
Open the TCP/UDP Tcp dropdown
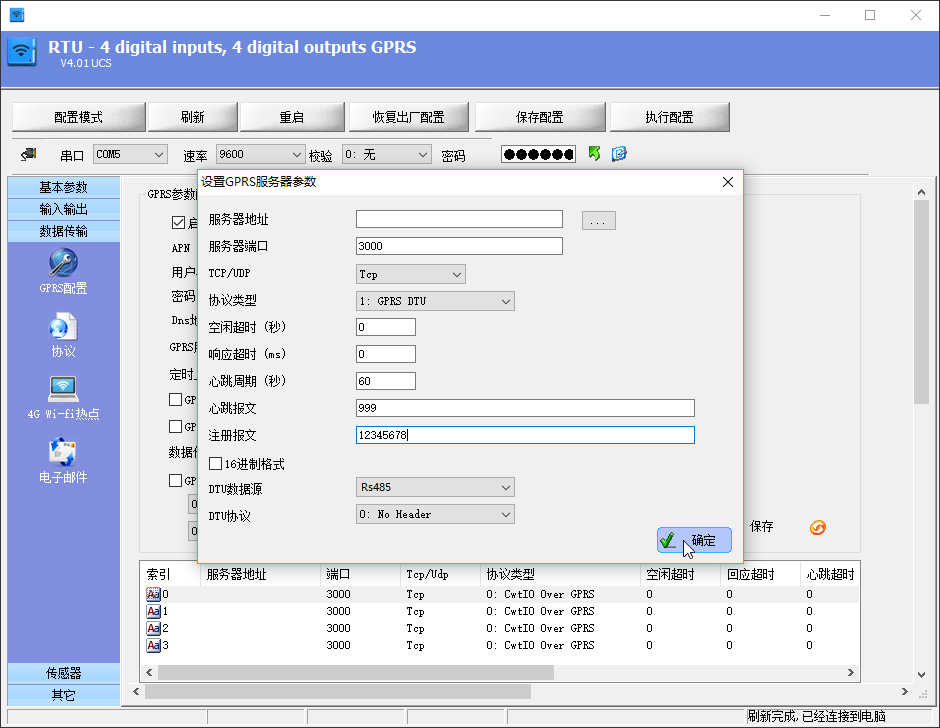click(411, 274)
